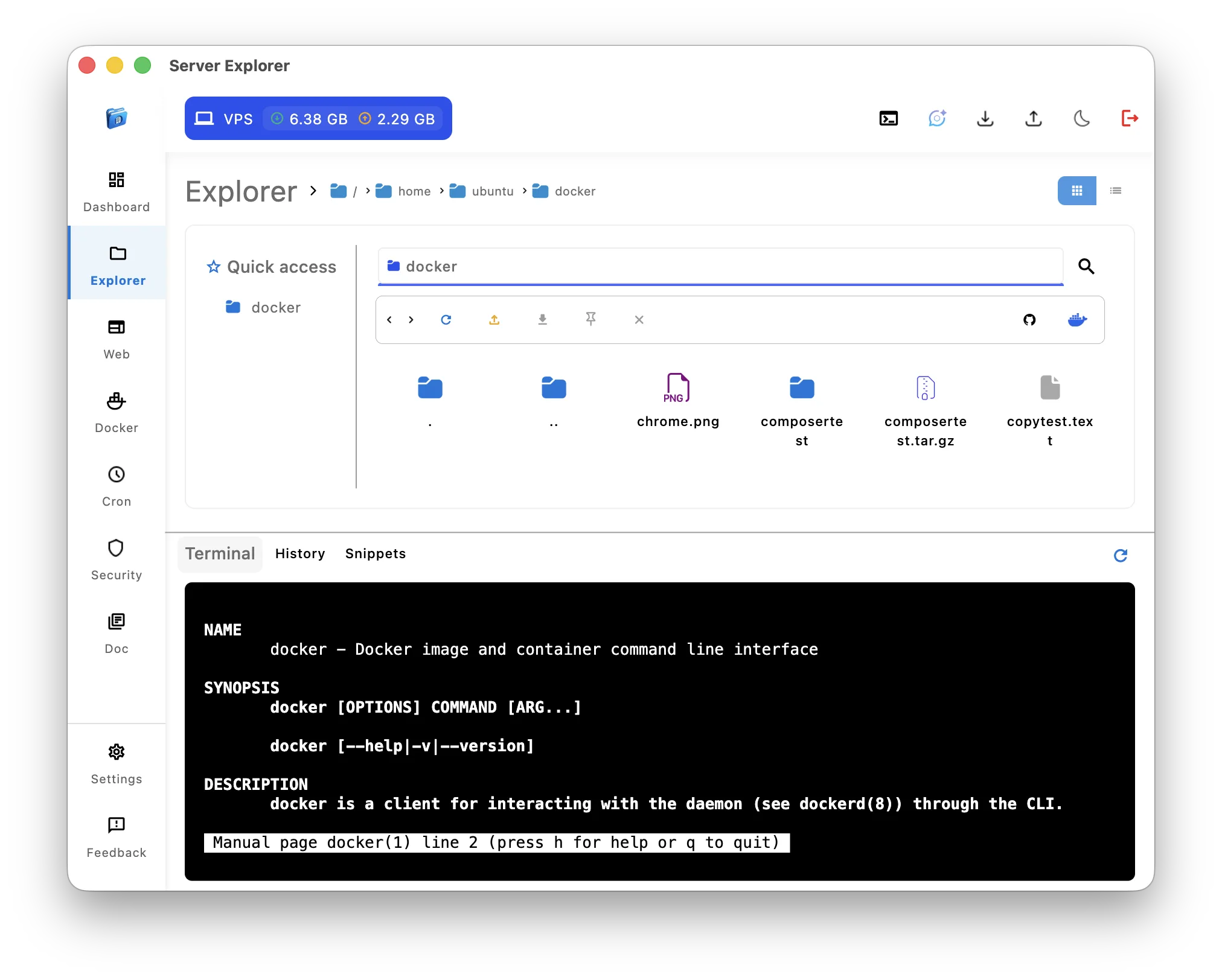Image resolution: width=1222 pixels, height=980 pixels.
Task: Switch to grid view
Action: pos(1076,191)
